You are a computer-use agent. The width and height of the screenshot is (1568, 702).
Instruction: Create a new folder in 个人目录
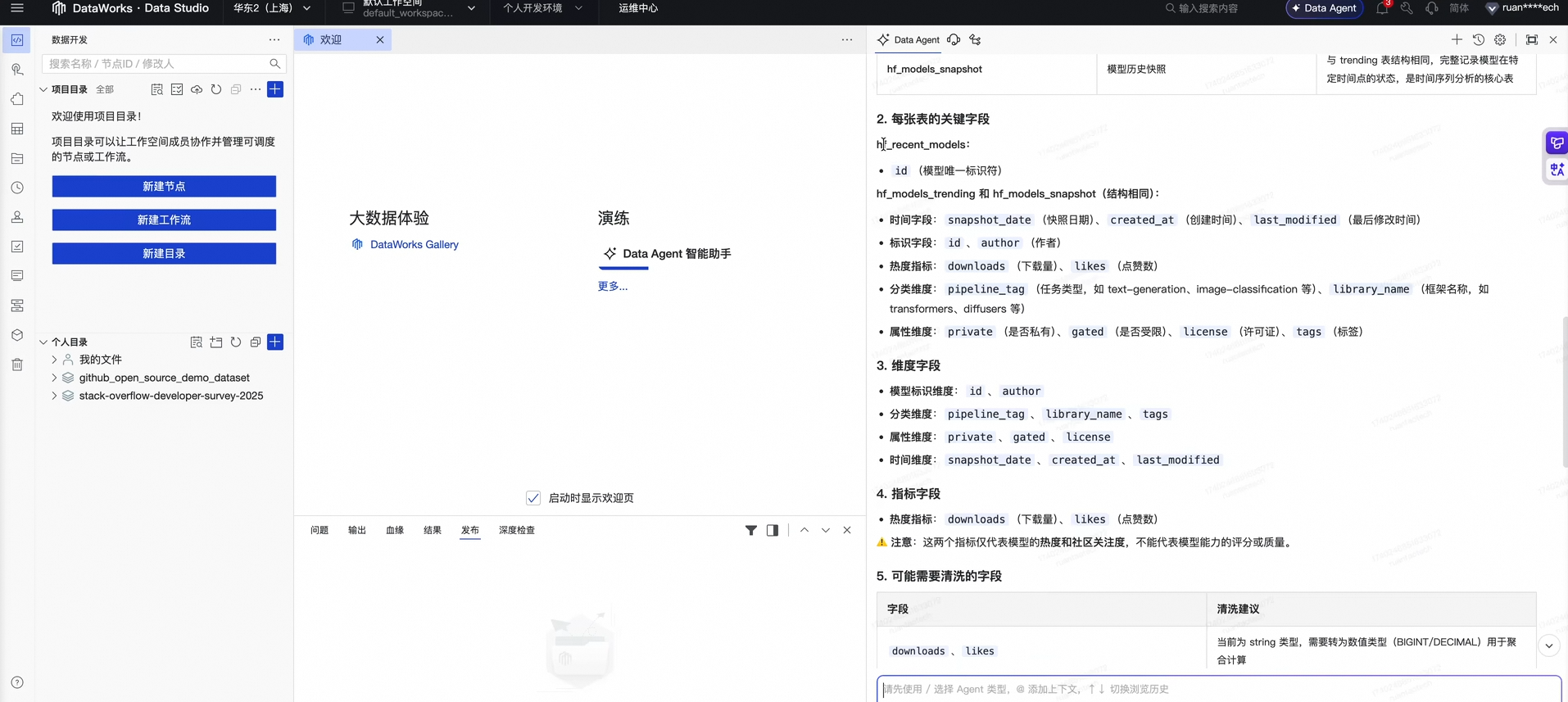click(216, 342)
